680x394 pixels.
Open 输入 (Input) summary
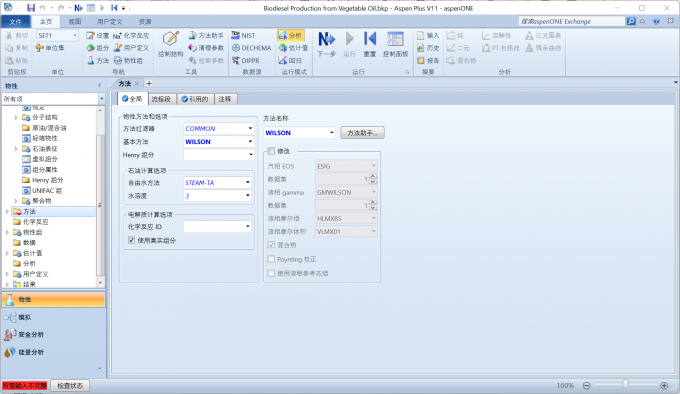click(x=428, y=36)
